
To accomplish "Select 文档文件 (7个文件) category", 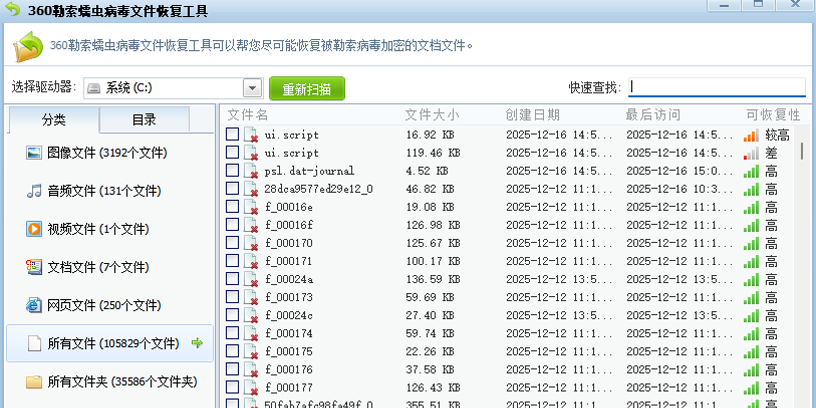I will (110, 267).
